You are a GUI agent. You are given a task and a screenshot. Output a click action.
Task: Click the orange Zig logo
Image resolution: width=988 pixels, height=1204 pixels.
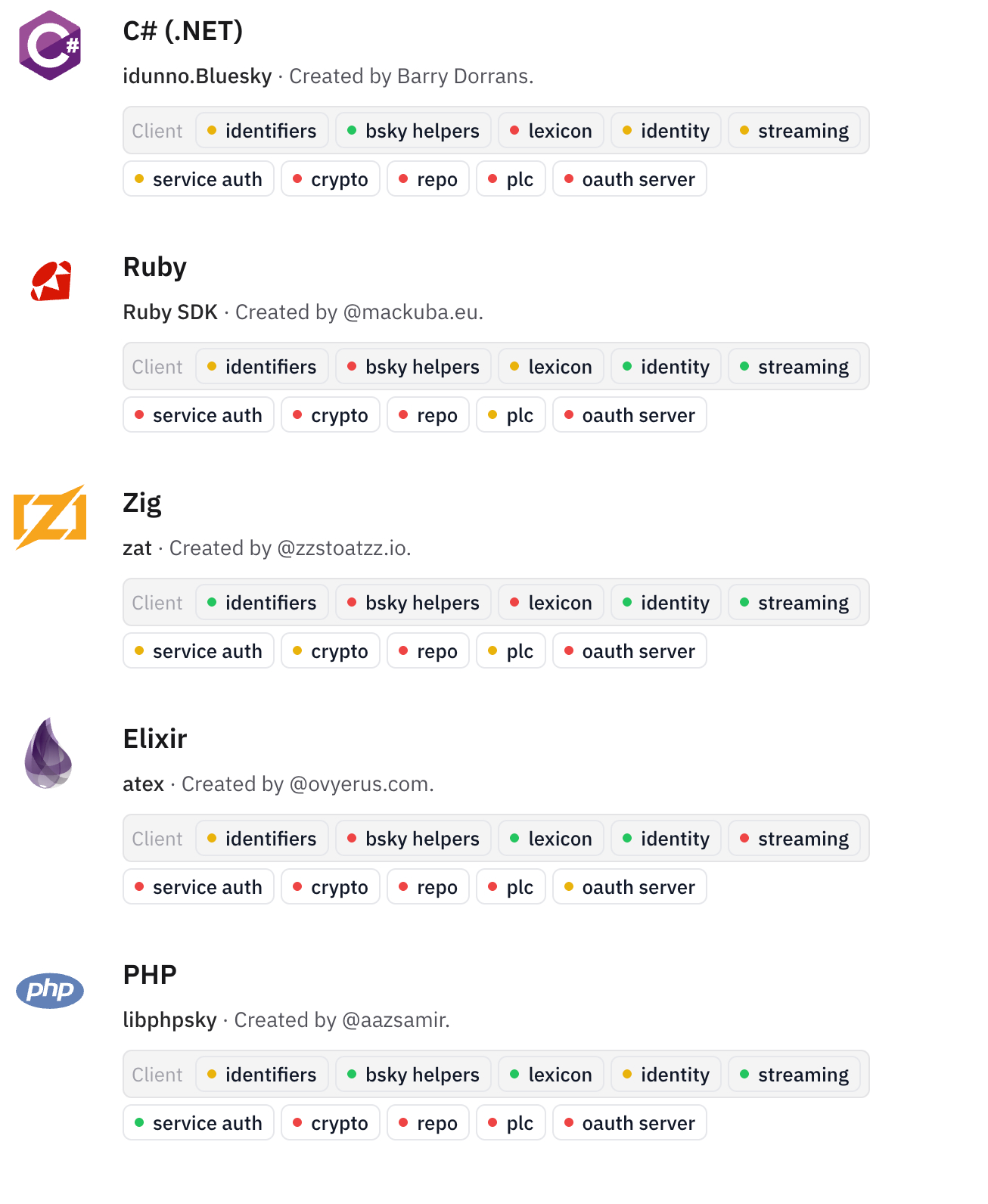pos(50,517)
